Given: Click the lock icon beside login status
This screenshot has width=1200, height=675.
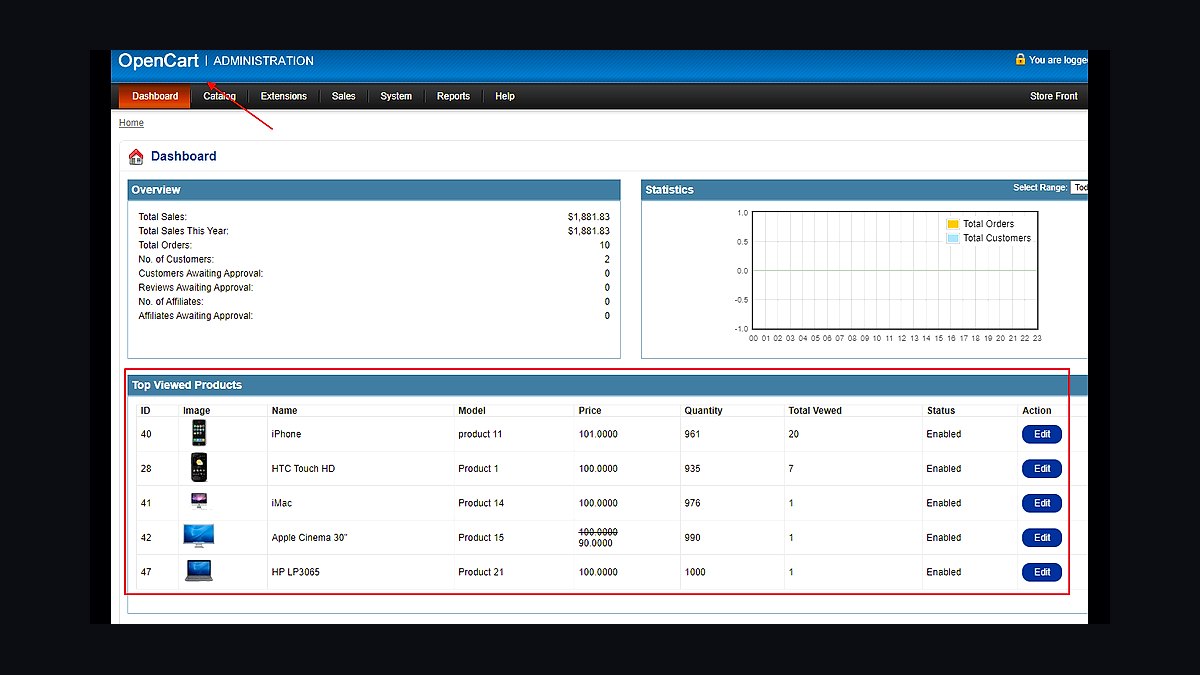Looking at the screenshot, I should [x=1020, y=59].
